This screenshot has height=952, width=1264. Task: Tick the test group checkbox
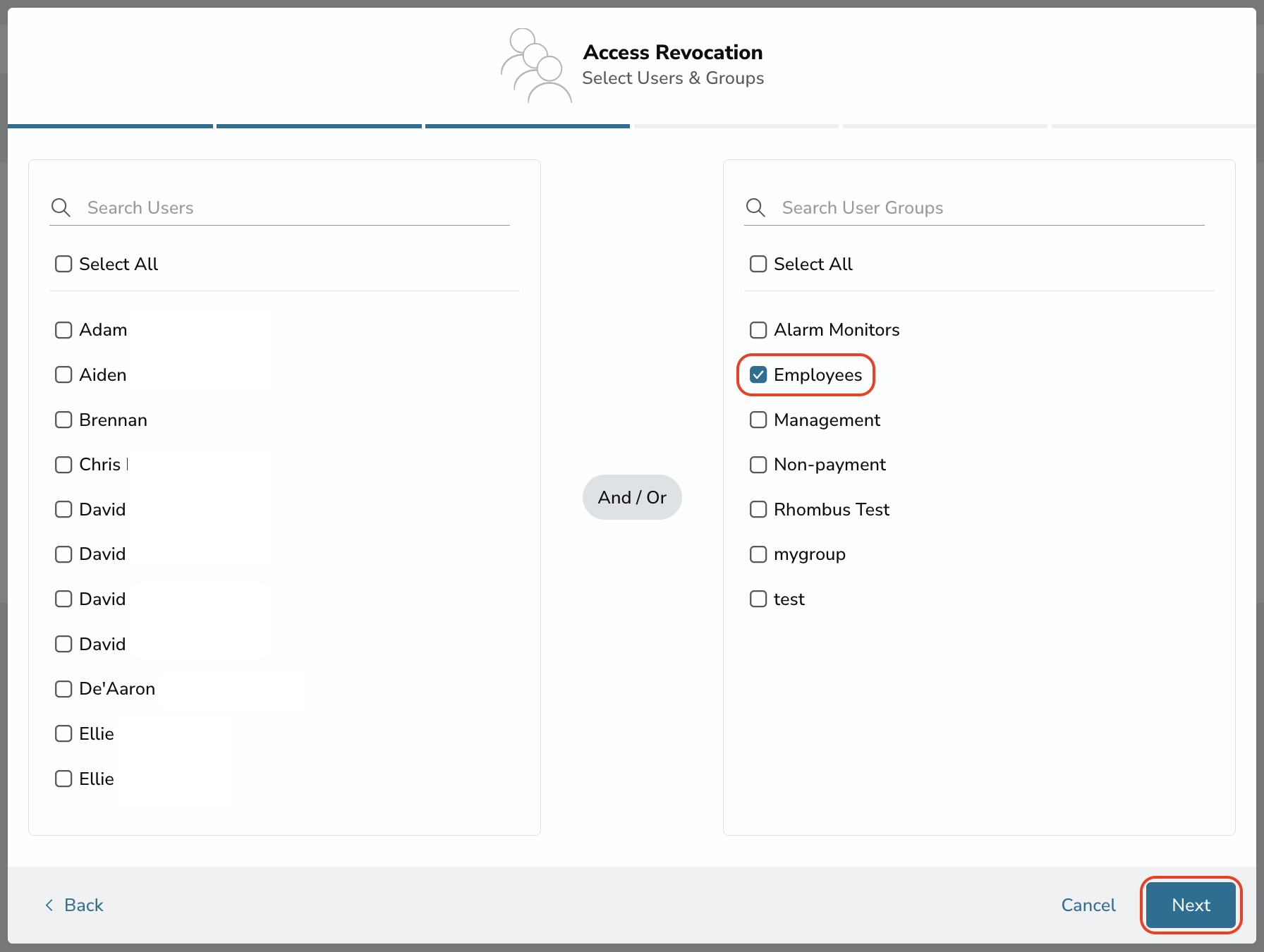pos(758,599)
